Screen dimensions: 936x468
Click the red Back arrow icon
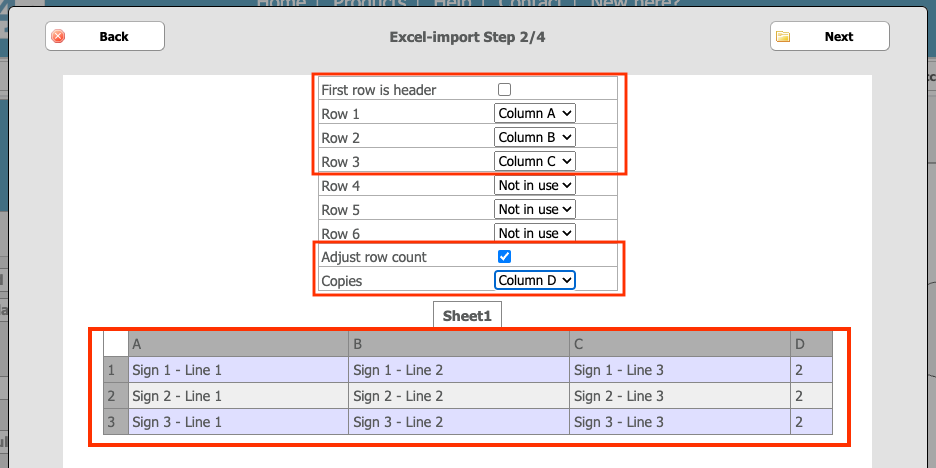click(58, 36)
